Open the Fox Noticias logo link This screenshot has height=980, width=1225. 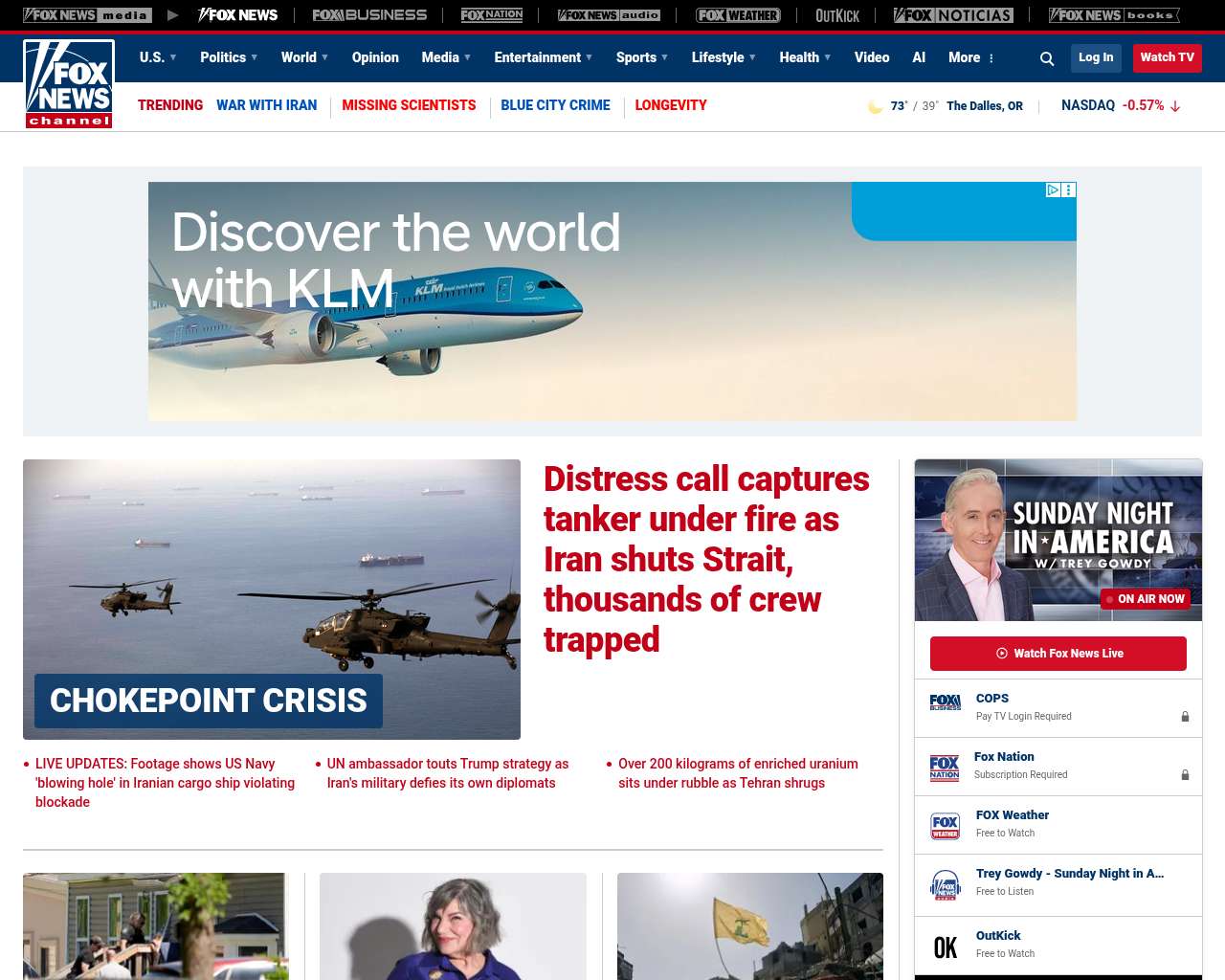[953, 15]
